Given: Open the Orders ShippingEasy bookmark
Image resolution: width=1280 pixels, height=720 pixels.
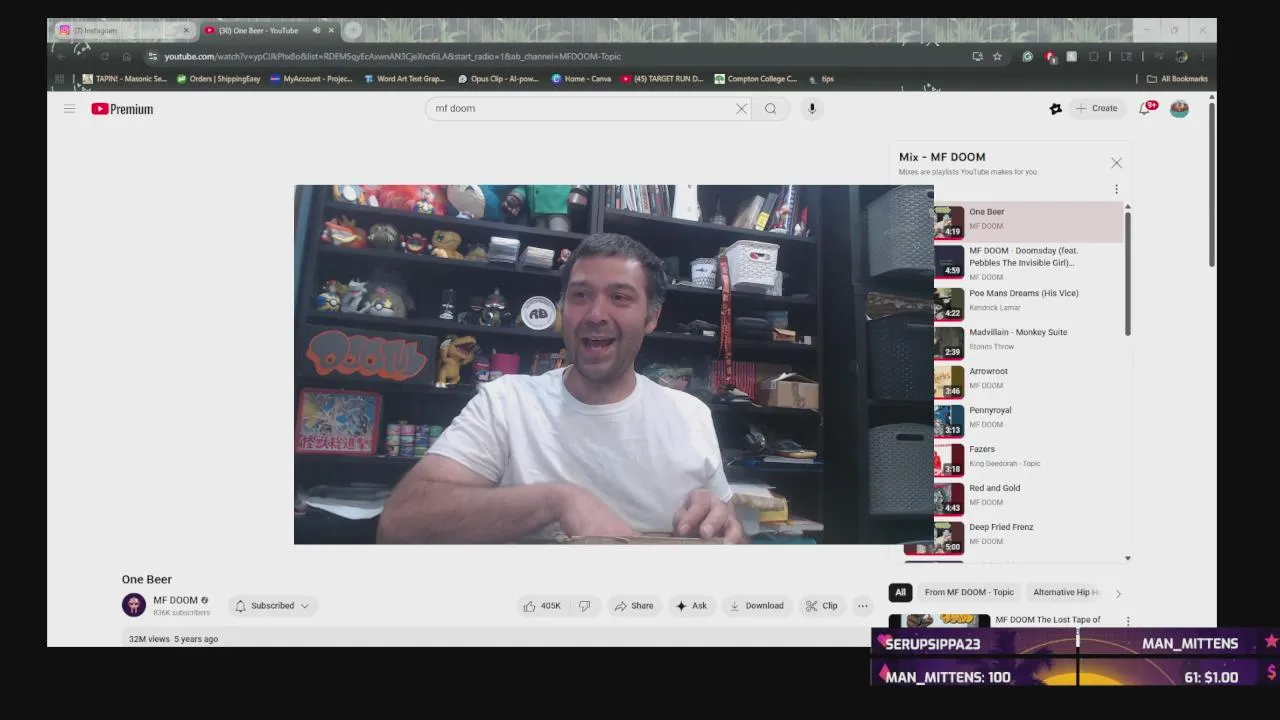Looking at the screenshot, I should click(x=218, y=78).
